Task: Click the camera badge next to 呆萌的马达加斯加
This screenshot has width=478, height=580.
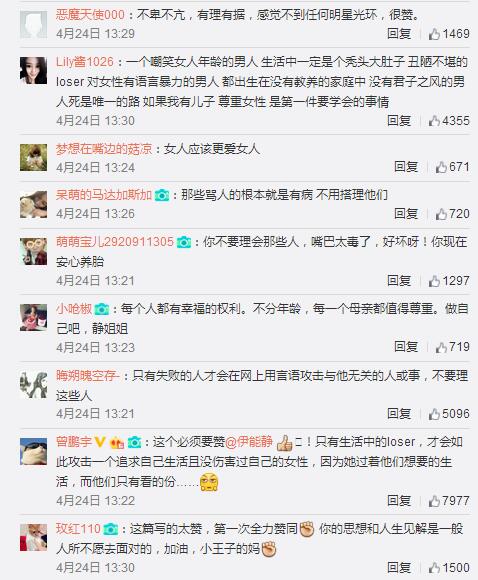Action: [x=162, y=195]
